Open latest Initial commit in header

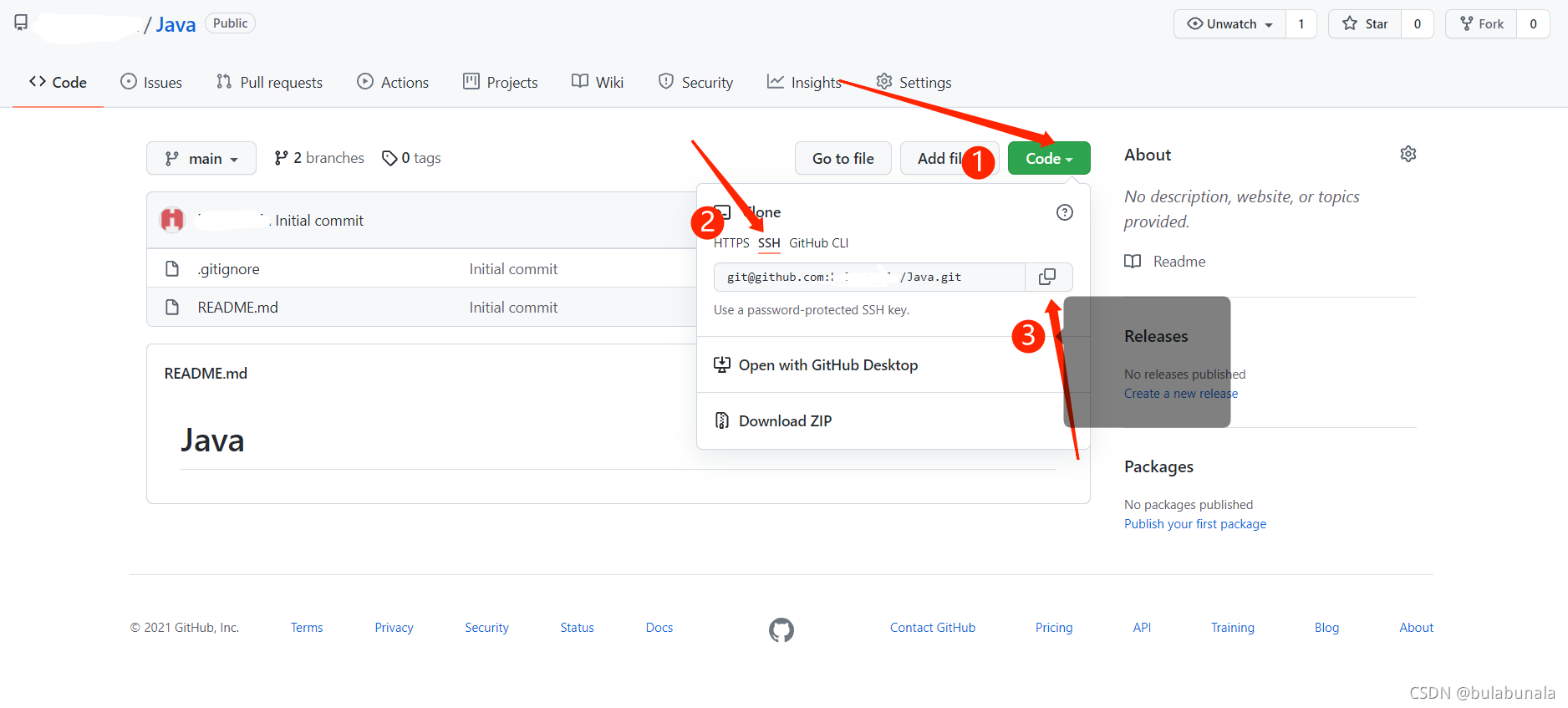[x=319, y=221]
